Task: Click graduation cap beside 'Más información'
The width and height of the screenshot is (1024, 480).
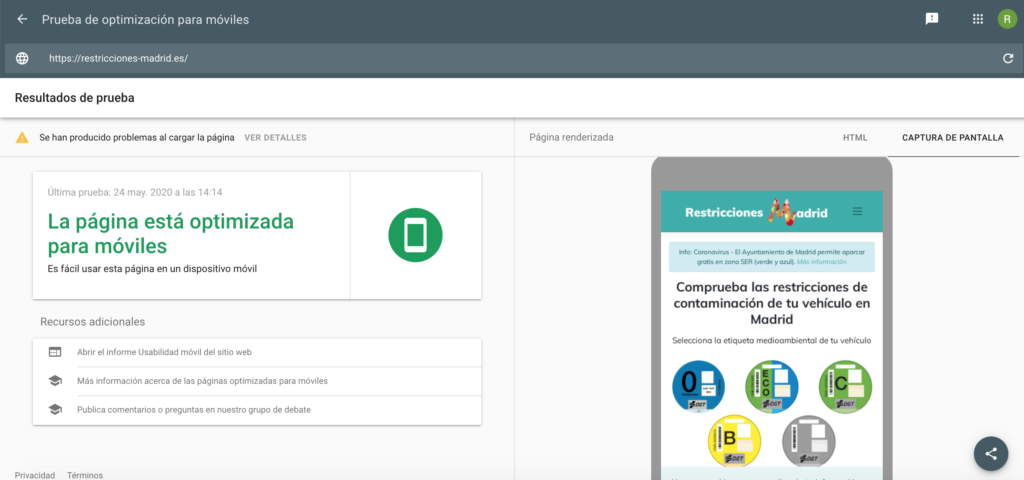Action: [55, 381]
